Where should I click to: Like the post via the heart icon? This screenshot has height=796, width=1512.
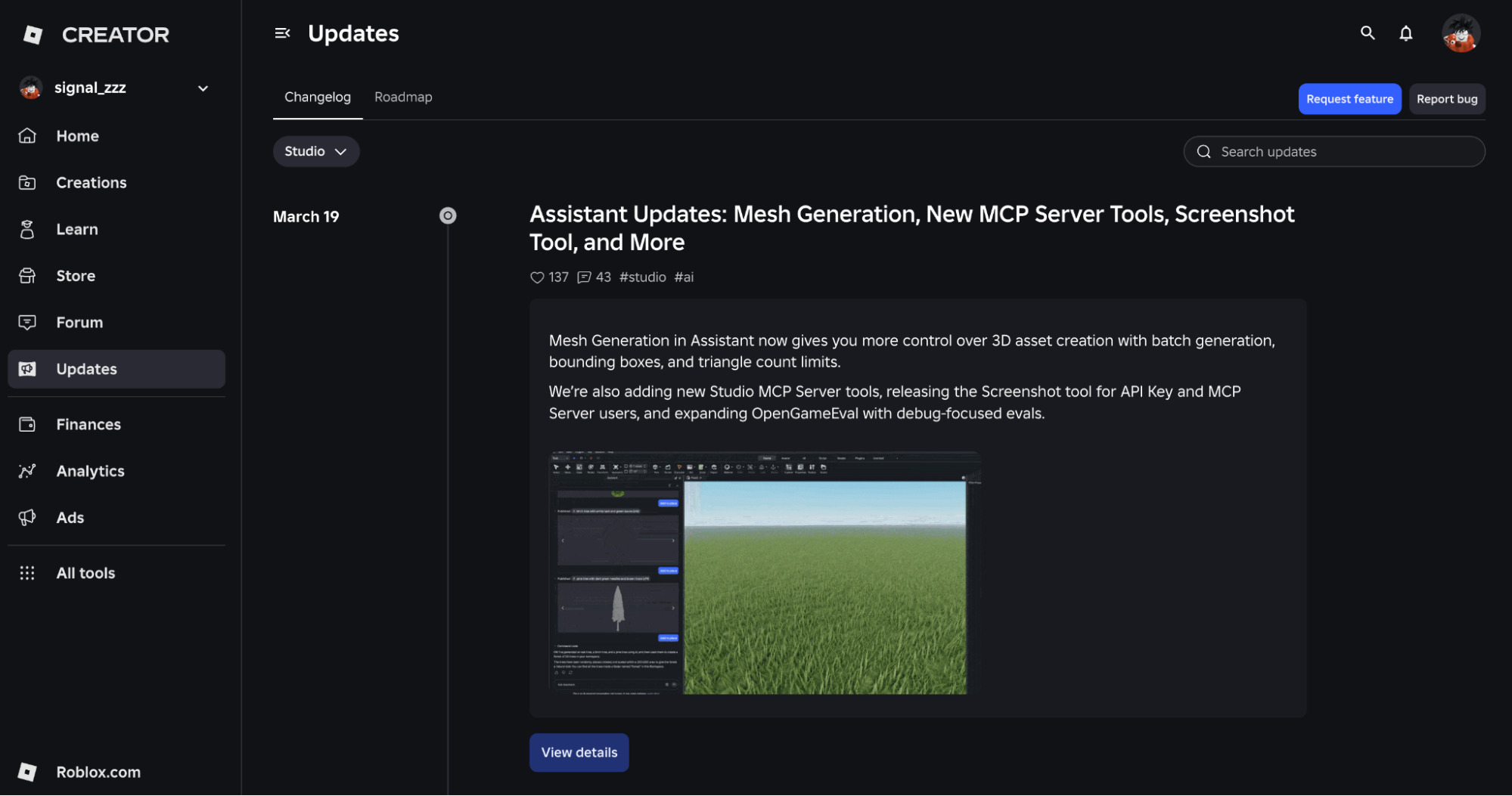pos(537,277)
